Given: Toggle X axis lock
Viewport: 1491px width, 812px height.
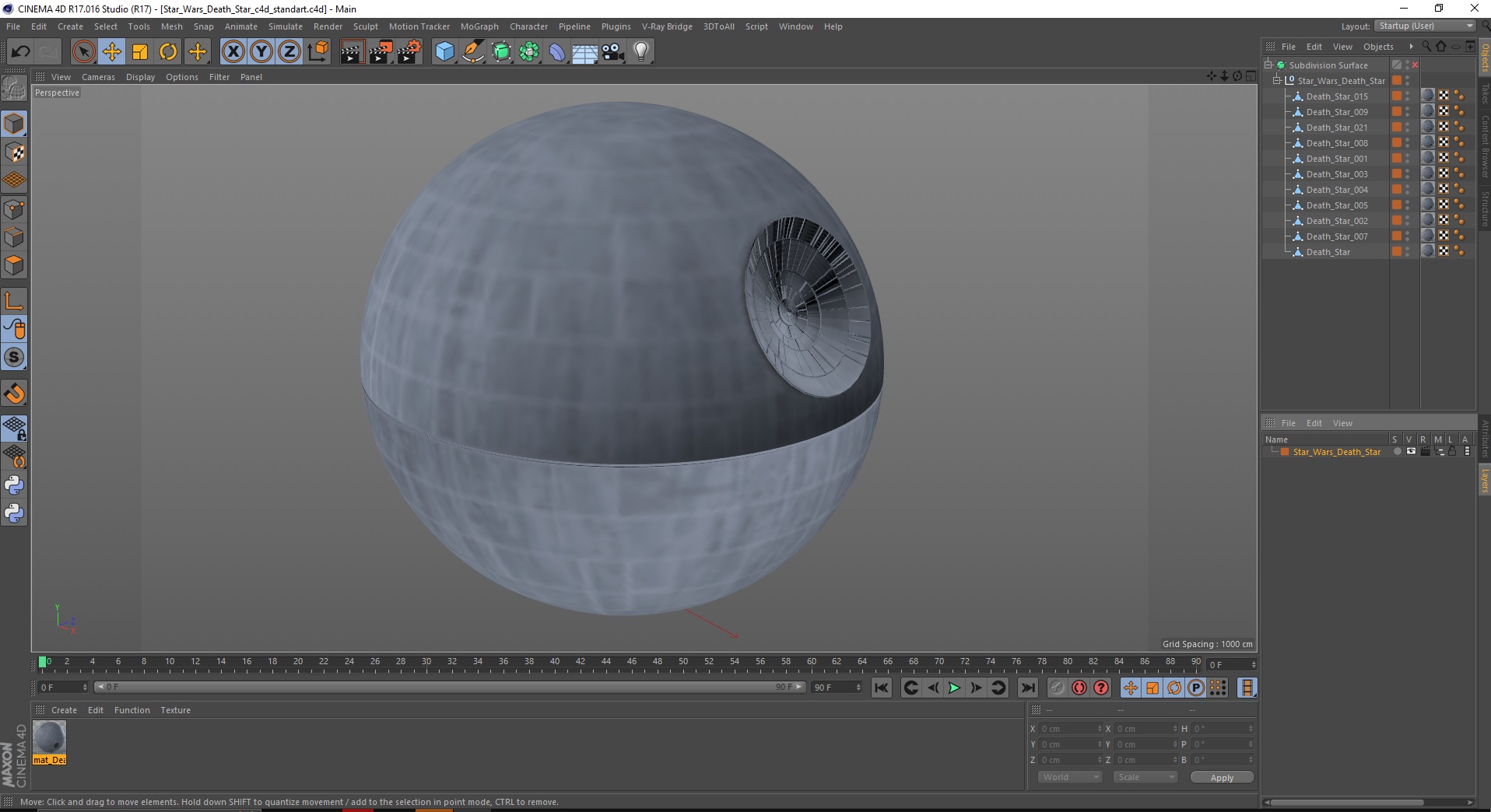Looking at the screenshot, I should (x=233, y=52).
